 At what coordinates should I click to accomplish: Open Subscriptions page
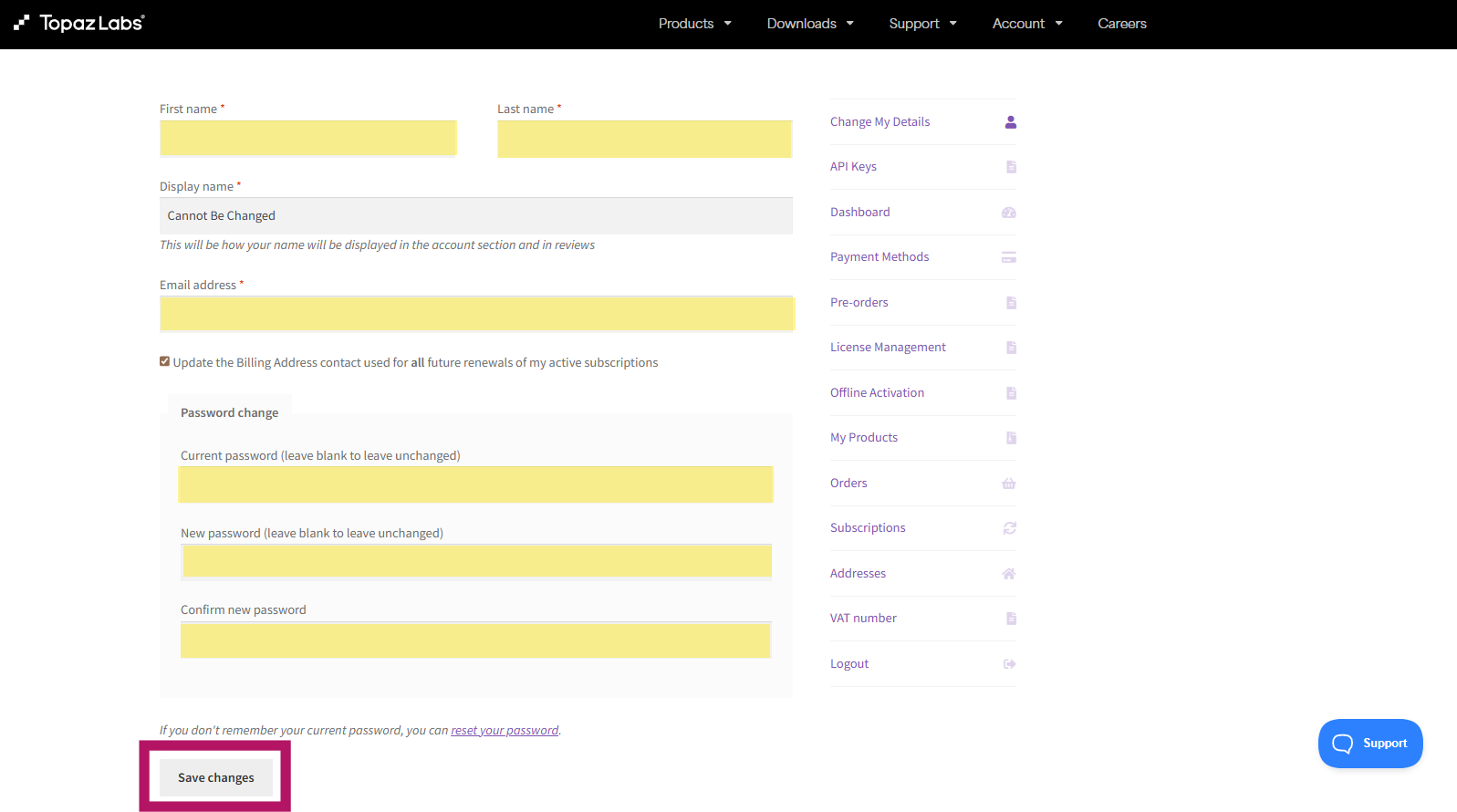[868, 528]
